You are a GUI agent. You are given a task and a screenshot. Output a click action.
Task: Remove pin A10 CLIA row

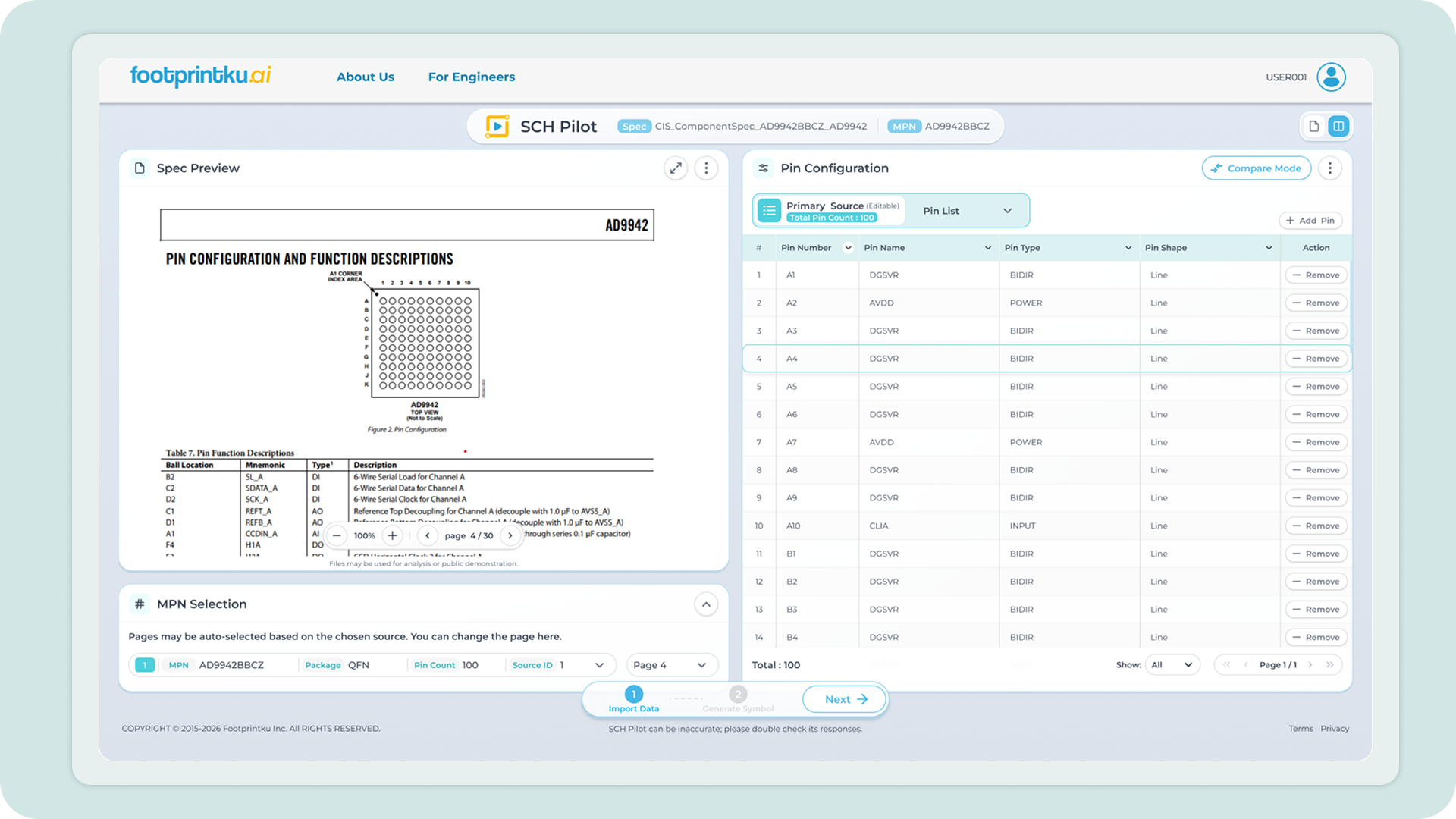(1316, 526)
